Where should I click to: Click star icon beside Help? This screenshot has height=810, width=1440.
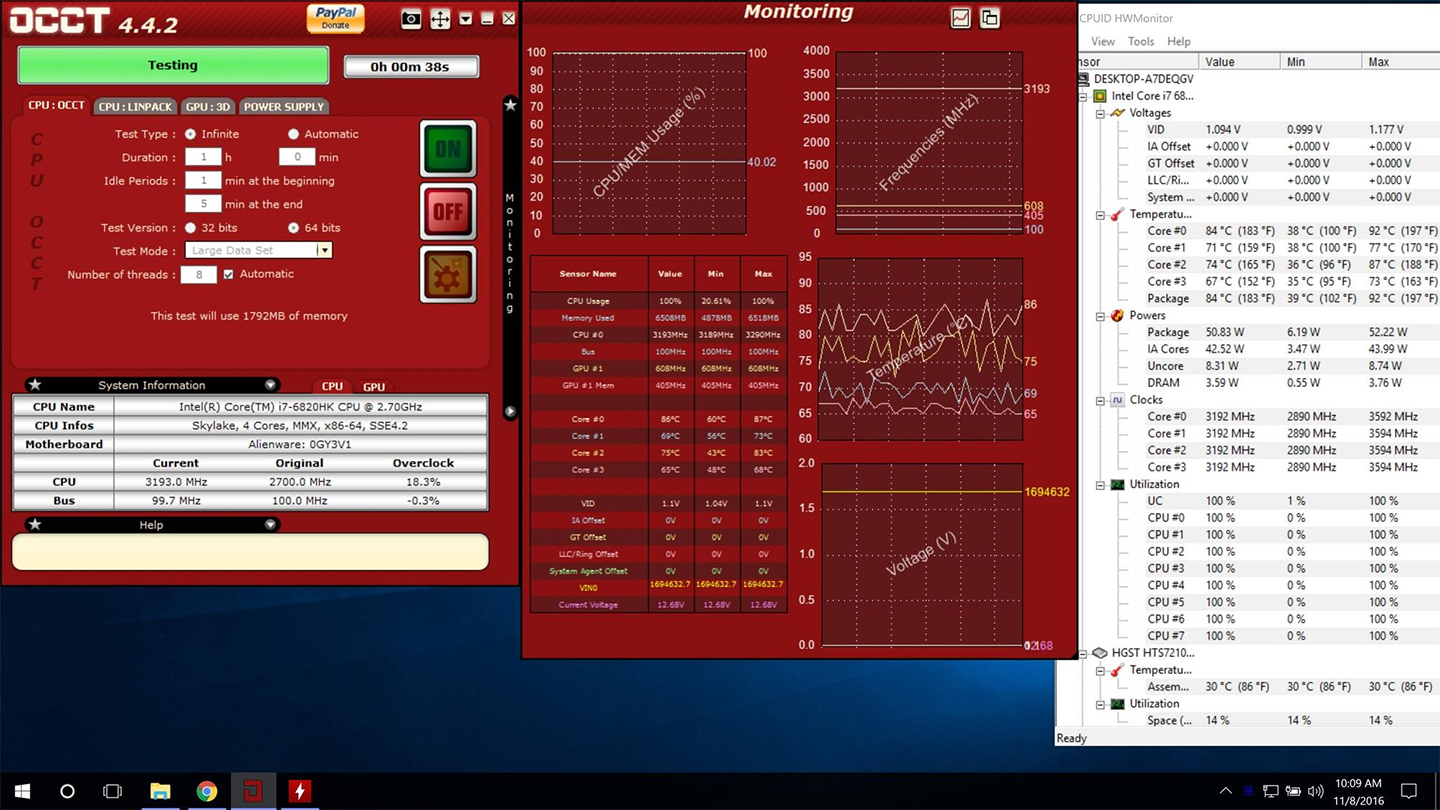[35, 524]
